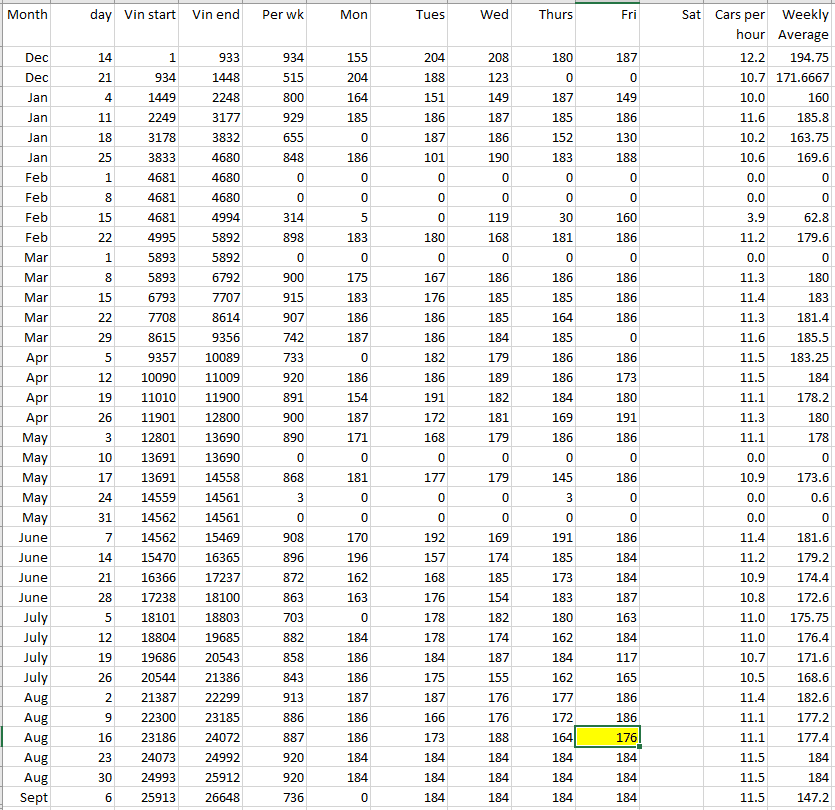Select the "Vin start" header cell
Screen dimensions: 835x810
pos(150,15)
